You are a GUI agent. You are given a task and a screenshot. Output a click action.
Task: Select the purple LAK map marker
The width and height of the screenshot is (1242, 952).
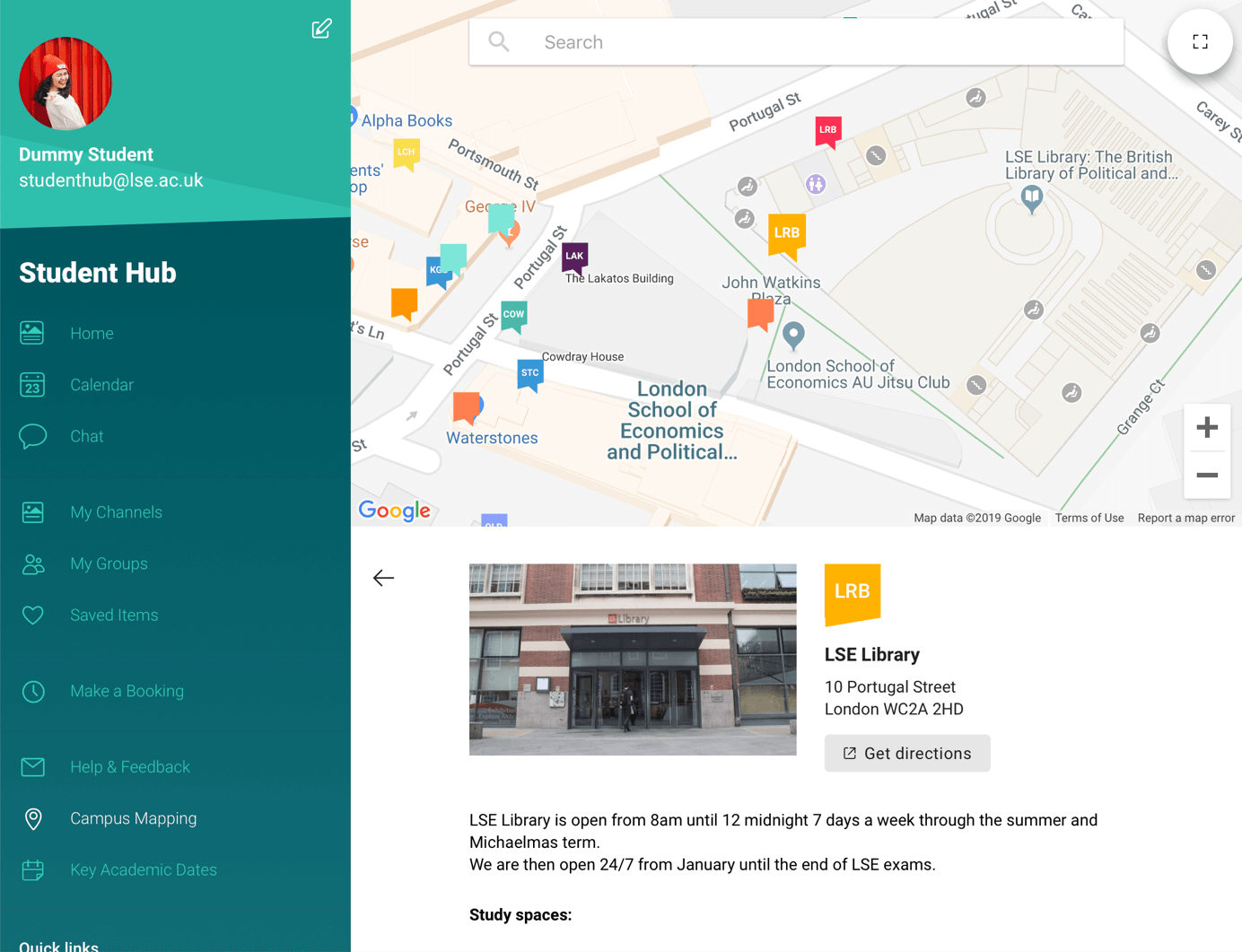[x=574, y=258]
